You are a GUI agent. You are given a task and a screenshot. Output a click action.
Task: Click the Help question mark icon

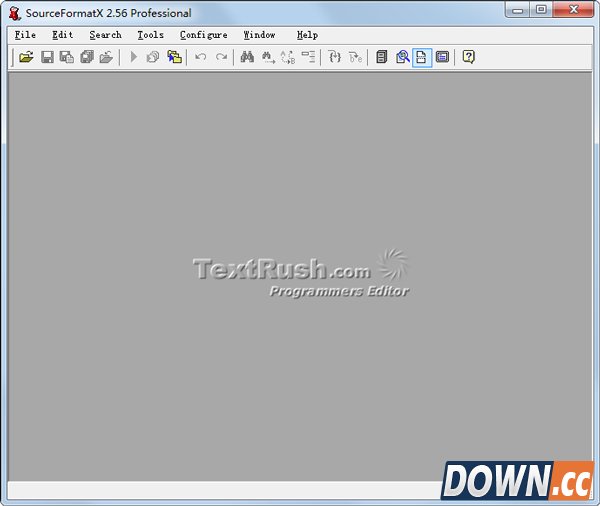tap(468, 57)
